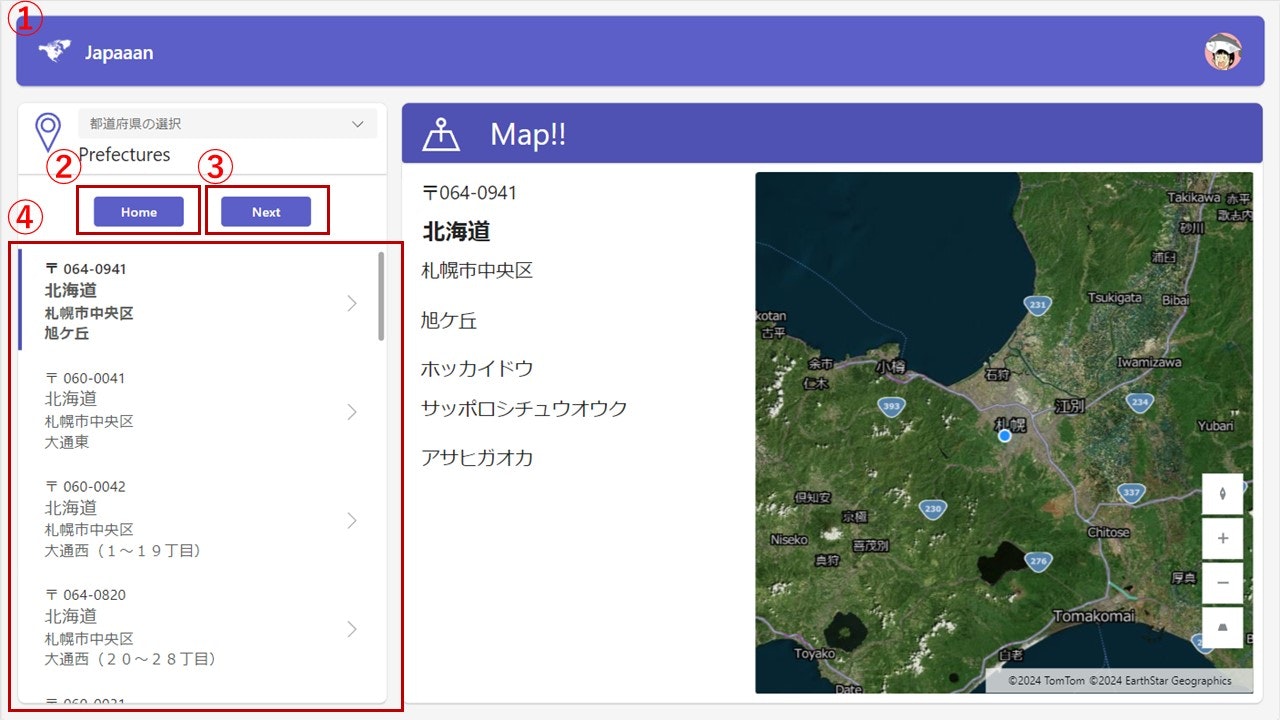Click Takikawa label on map
Image resolution: width=1280 pixels, height=720 pixels.
(x=1195, y=199)
